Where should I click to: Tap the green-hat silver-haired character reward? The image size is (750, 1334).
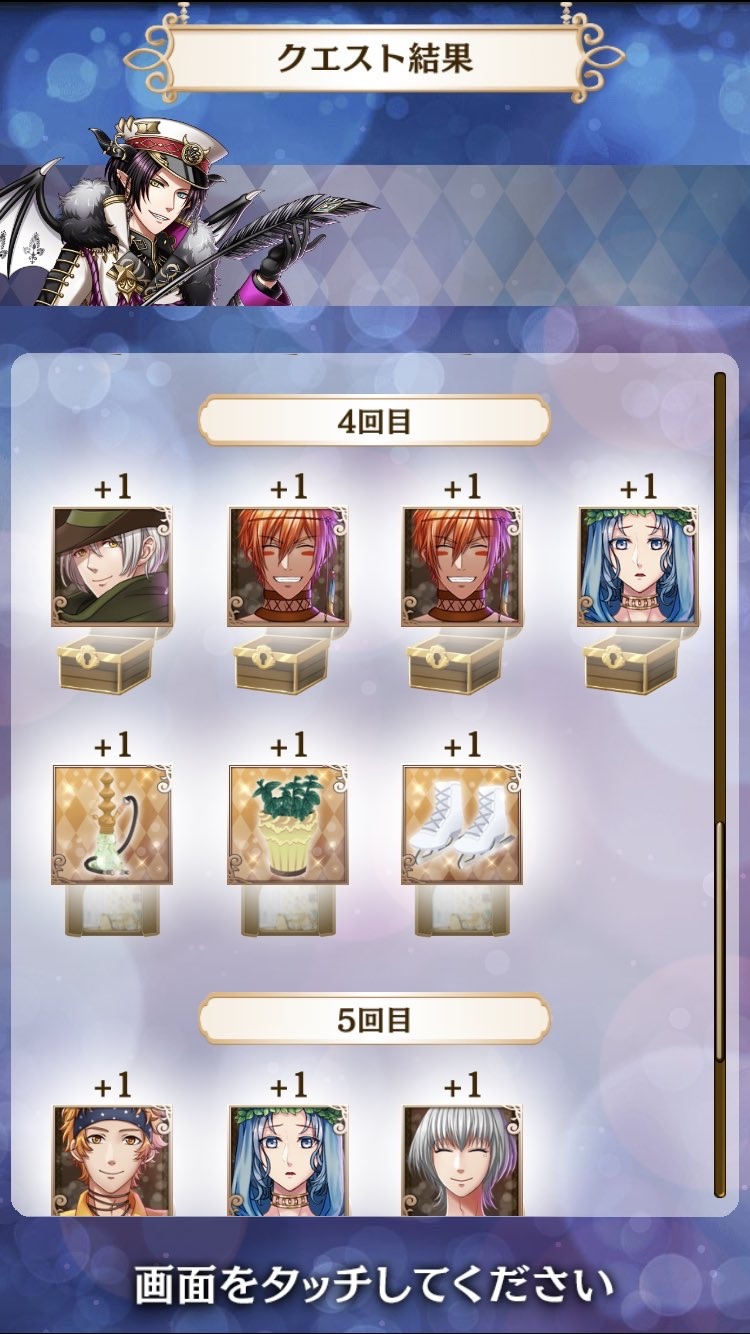point(112,567)
